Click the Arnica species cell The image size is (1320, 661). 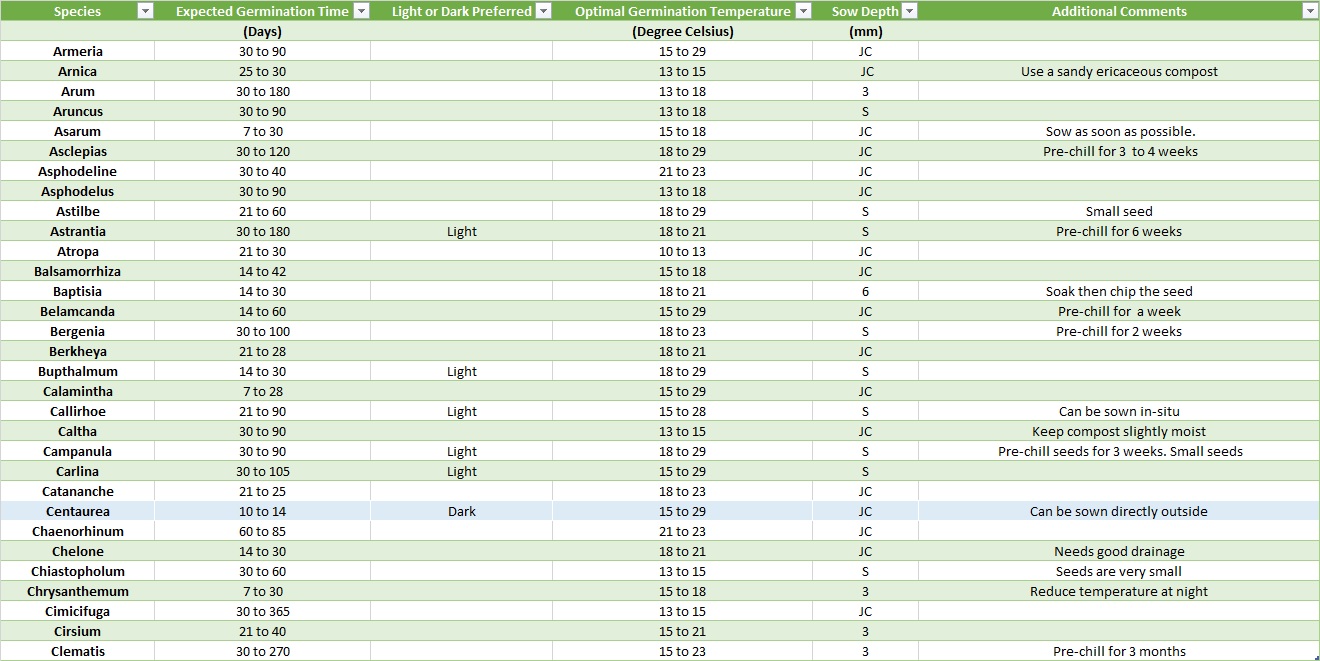[78, 71]
